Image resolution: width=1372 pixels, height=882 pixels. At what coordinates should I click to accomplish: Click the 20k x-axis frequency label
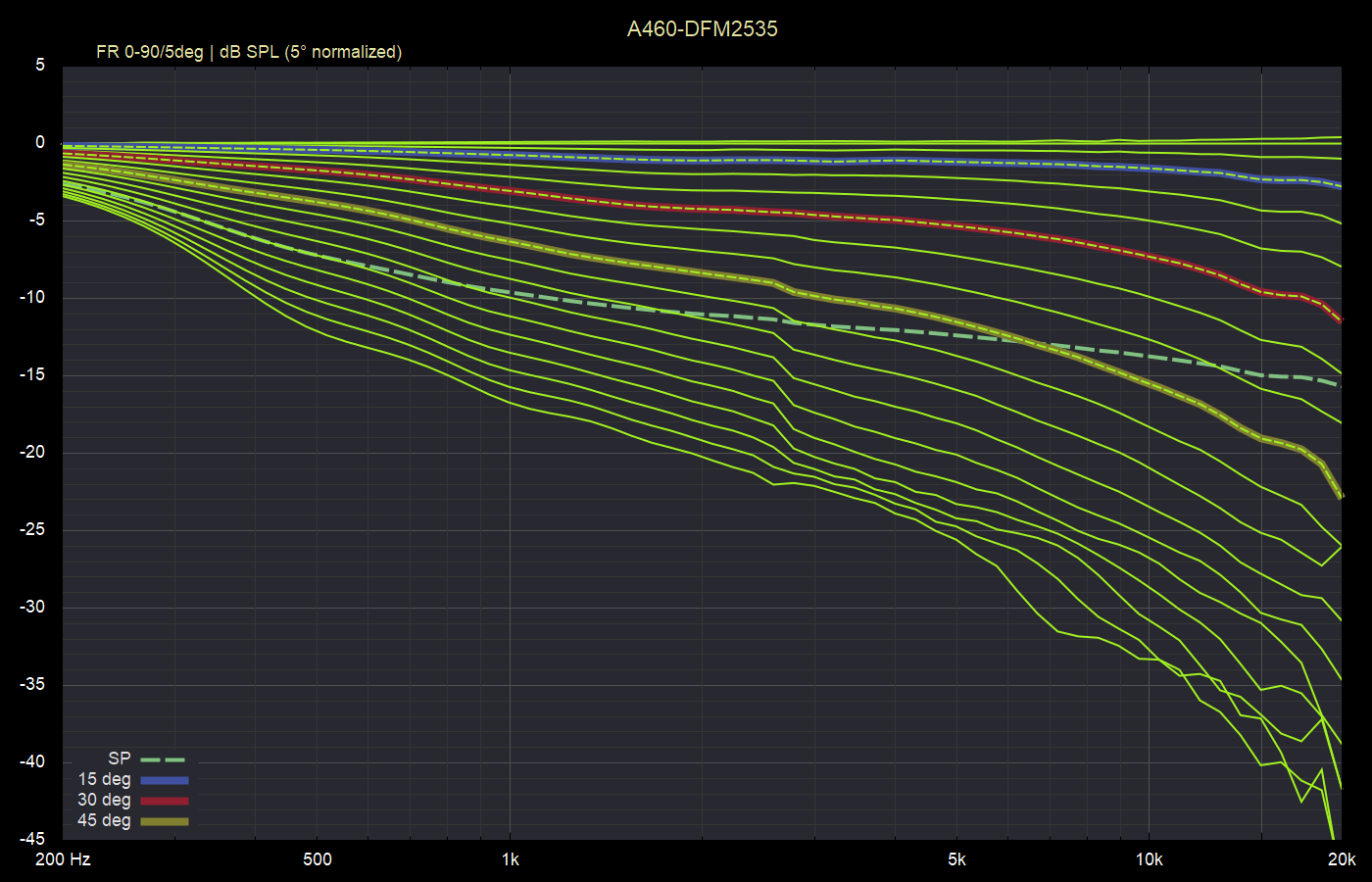tap(1342, 859)
